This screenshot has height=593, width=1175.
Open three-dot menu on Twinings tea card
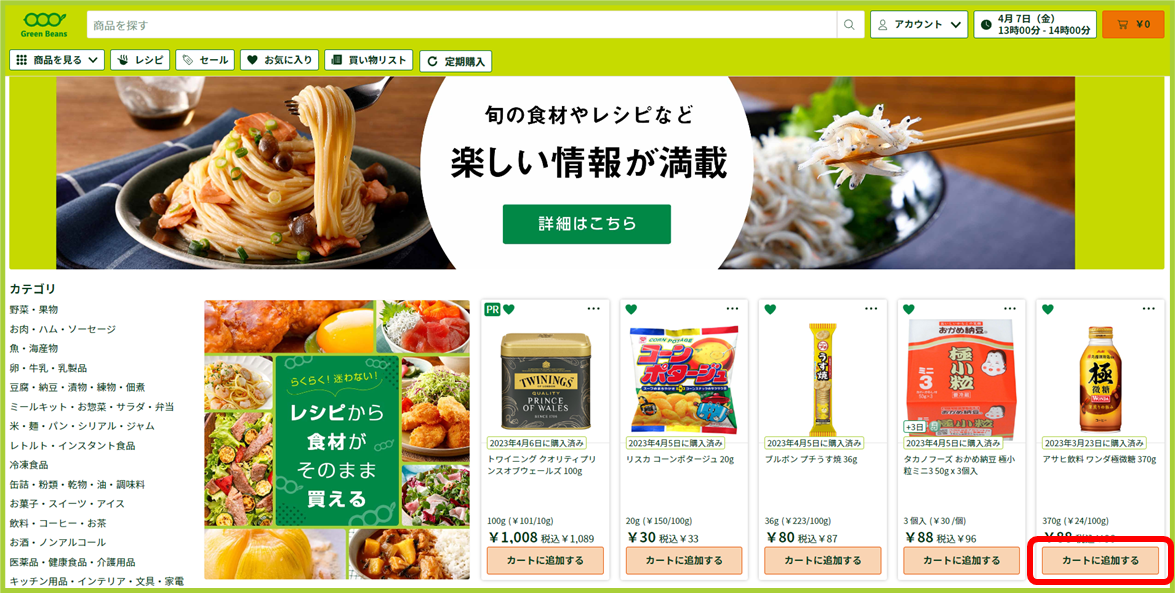(593, 309)
